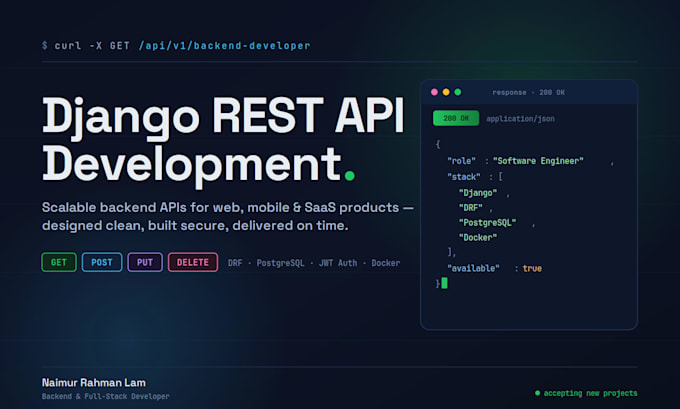Click the 'curl -X GET' command text
This screenshot has height=409, width=680.
[92, 46]
